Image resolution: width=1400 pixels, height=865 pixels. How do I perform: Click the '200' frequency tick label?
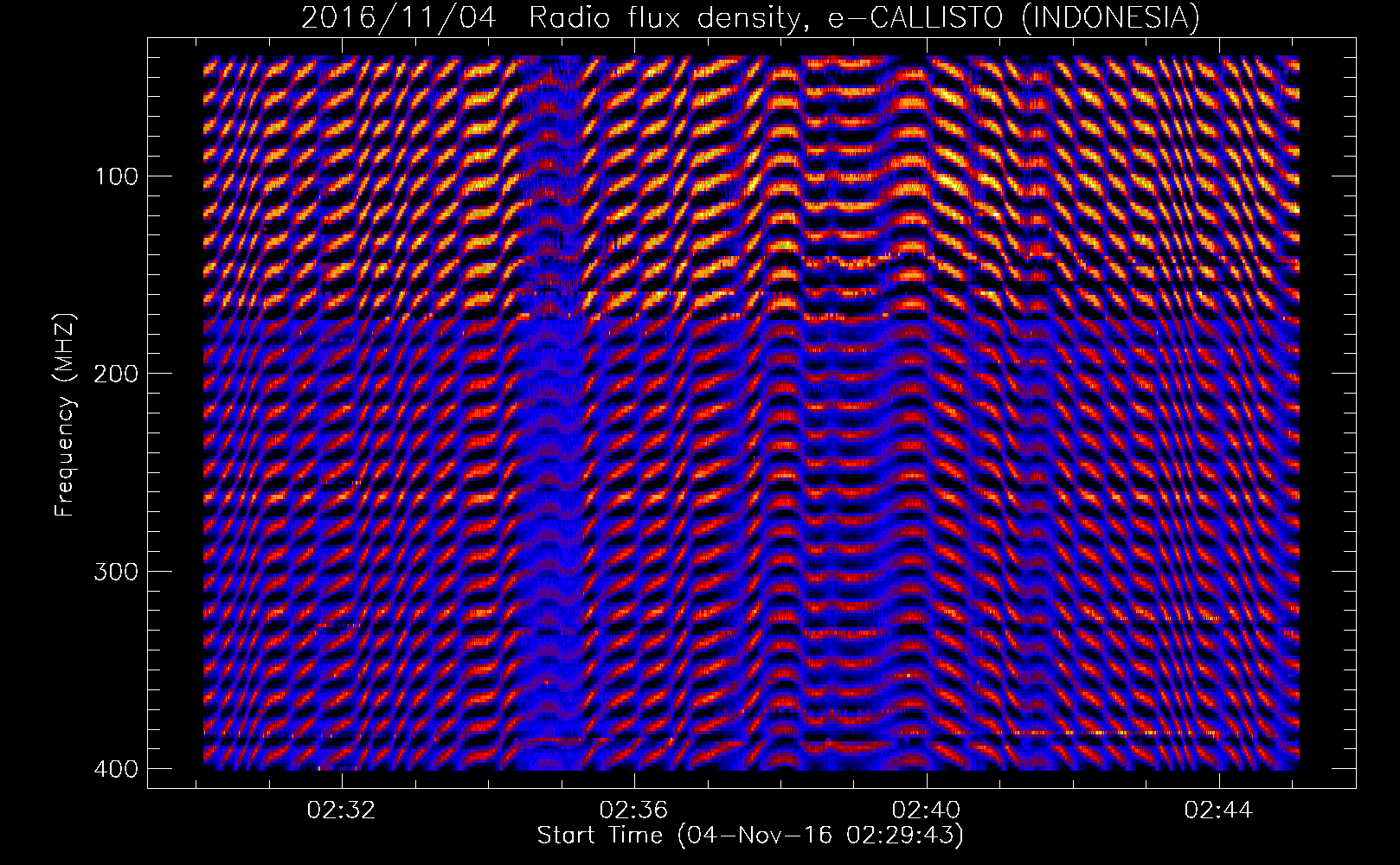(115, 374)
